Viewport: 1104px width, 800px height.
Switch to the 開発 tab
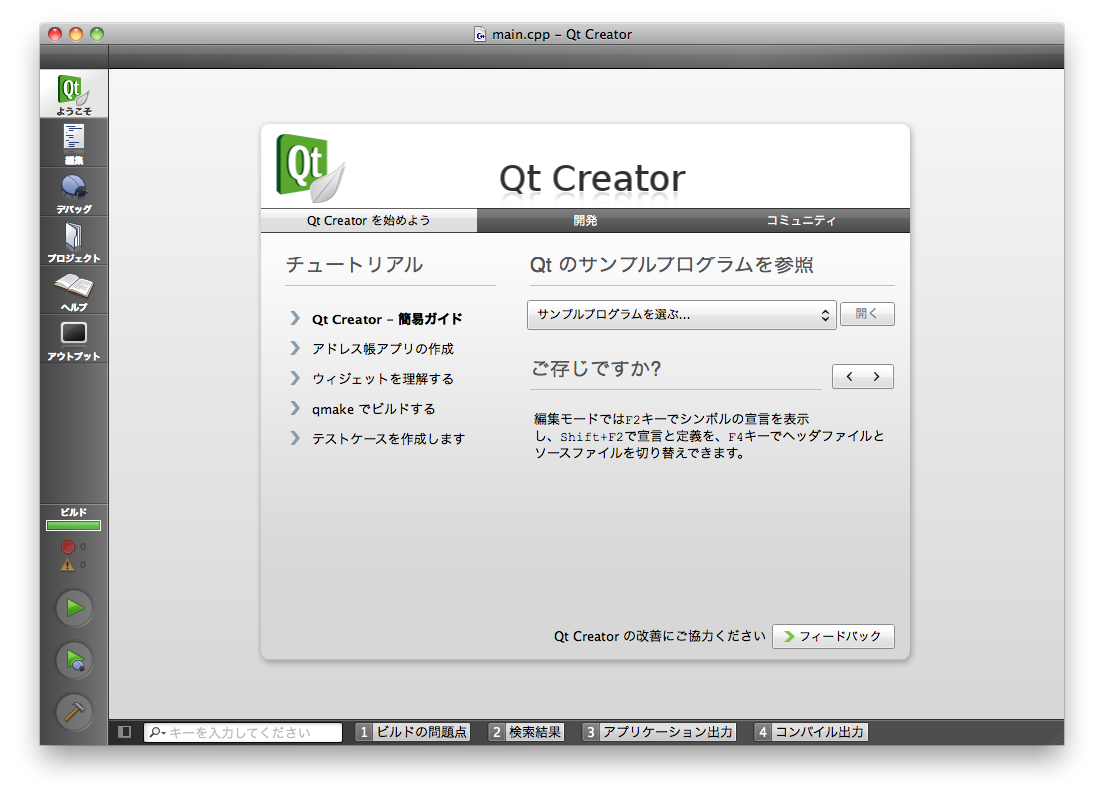pos(585,221)
